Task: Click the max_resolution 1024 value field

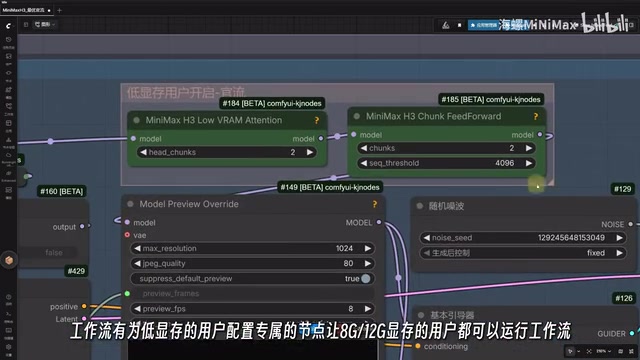Action: [x=252, y=249]
